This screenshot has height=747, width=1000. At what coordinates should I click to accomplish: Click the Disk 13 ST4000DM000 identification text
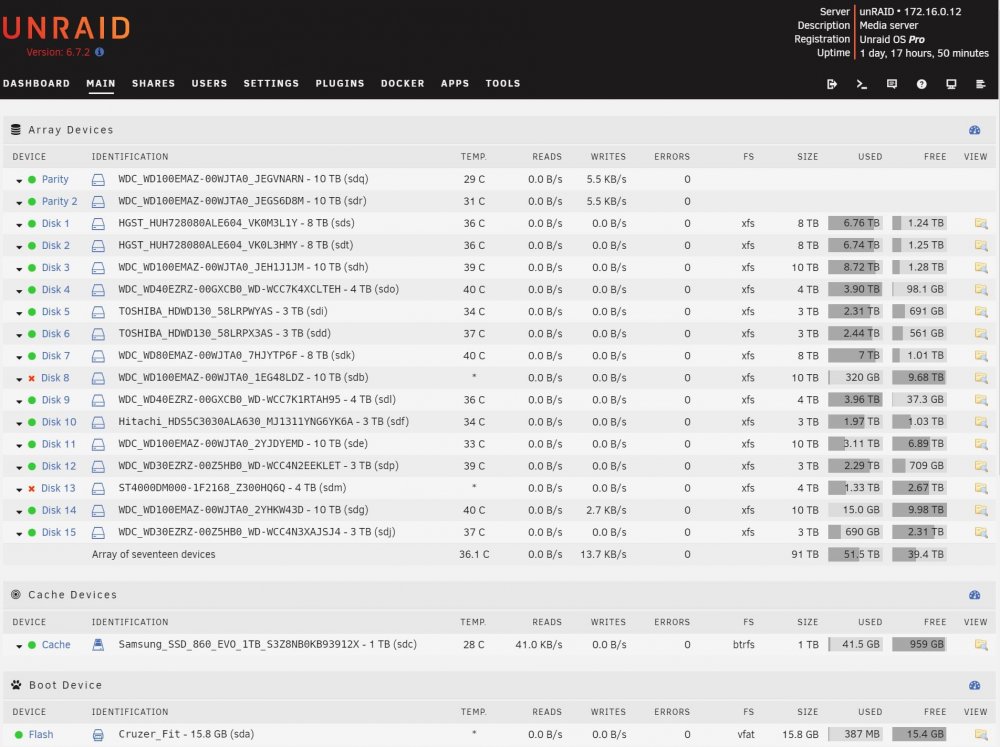232,488
